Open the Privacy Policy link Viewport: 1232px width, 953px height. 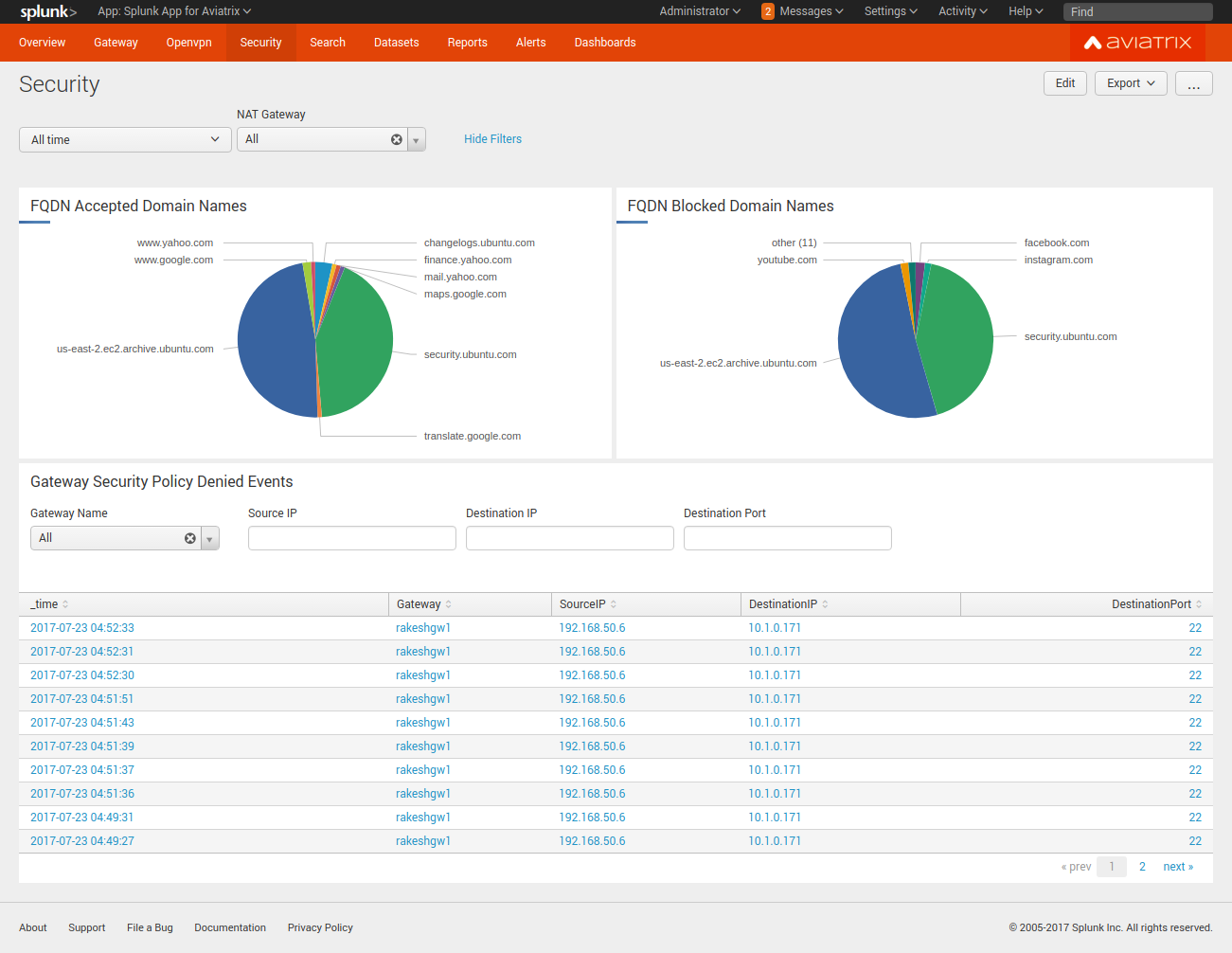click(320, 927)
